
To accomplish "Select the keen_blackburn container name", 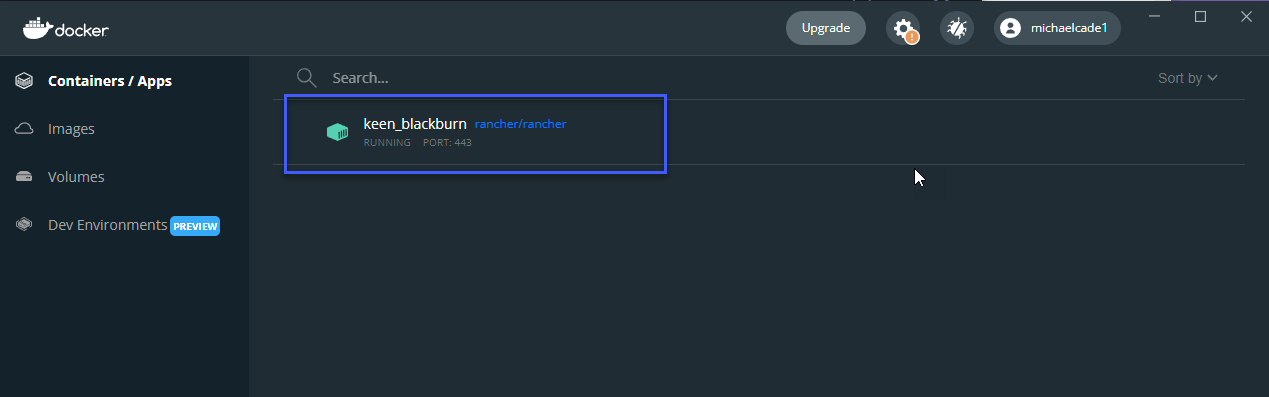I will [415, 124].
